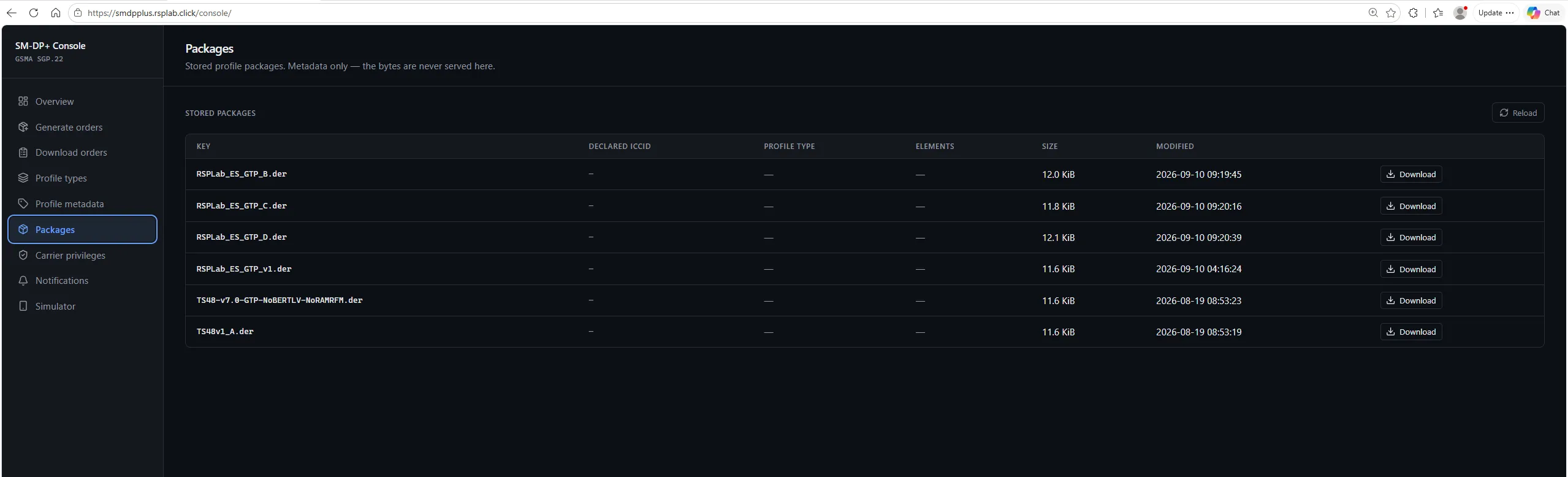Screen dimensions: 1568x477
Task: Open the browser home page icon
Action: click(56, 13)
